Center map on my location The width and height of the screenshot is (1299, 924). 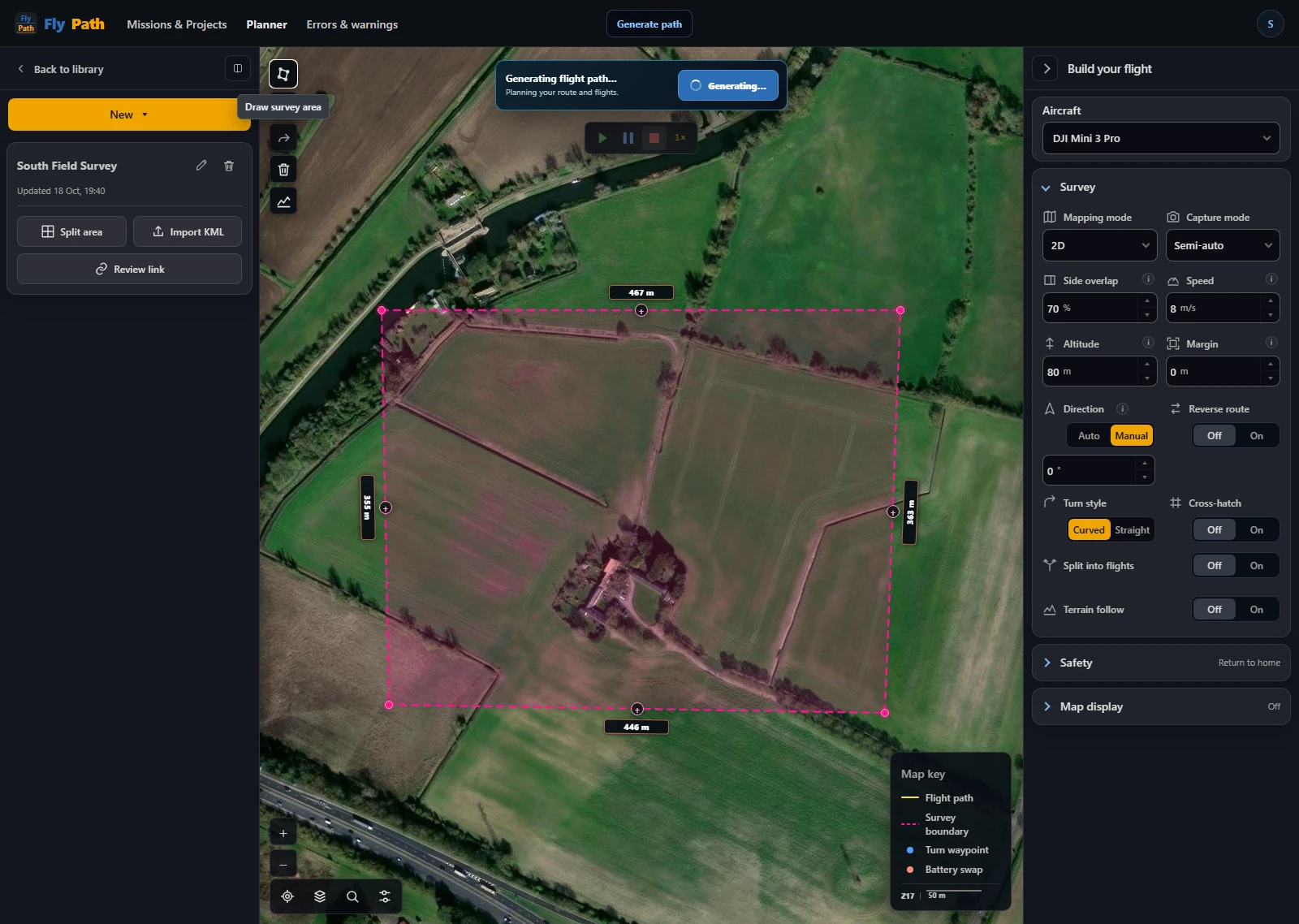coord(287,896)
